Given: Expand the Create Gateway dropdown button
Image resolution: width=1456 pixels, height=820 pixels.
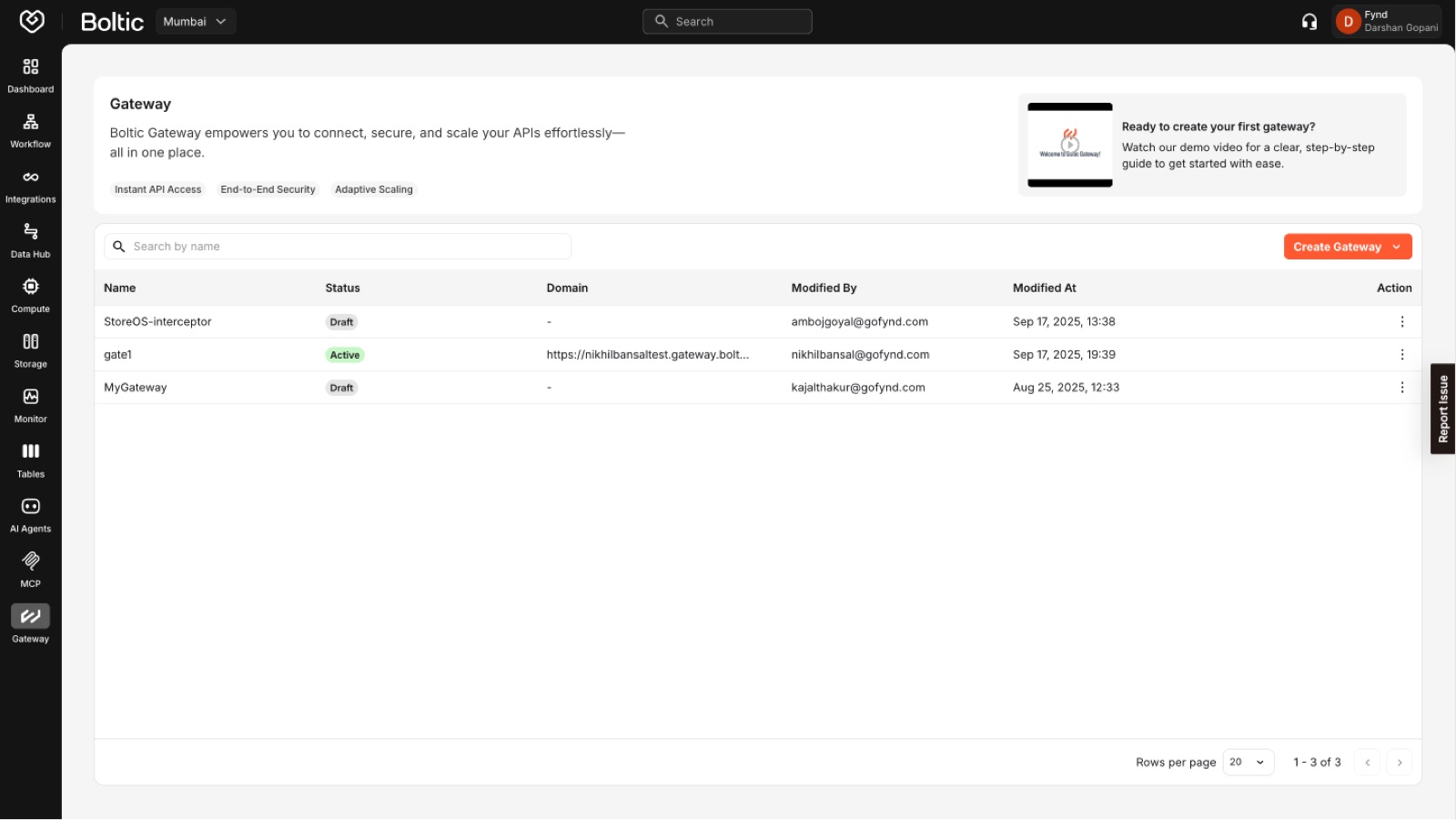Looking at the screenshot, I should (x=1348, y=247).
